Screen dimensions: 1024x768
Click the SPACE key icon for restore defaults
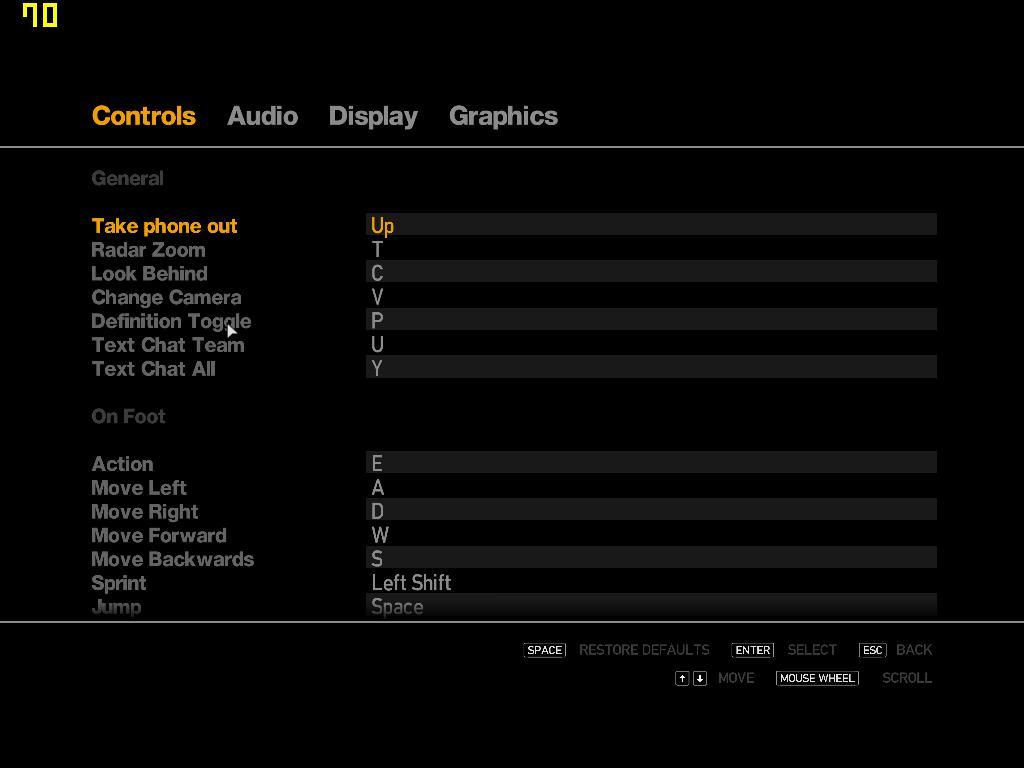(545, 650)
